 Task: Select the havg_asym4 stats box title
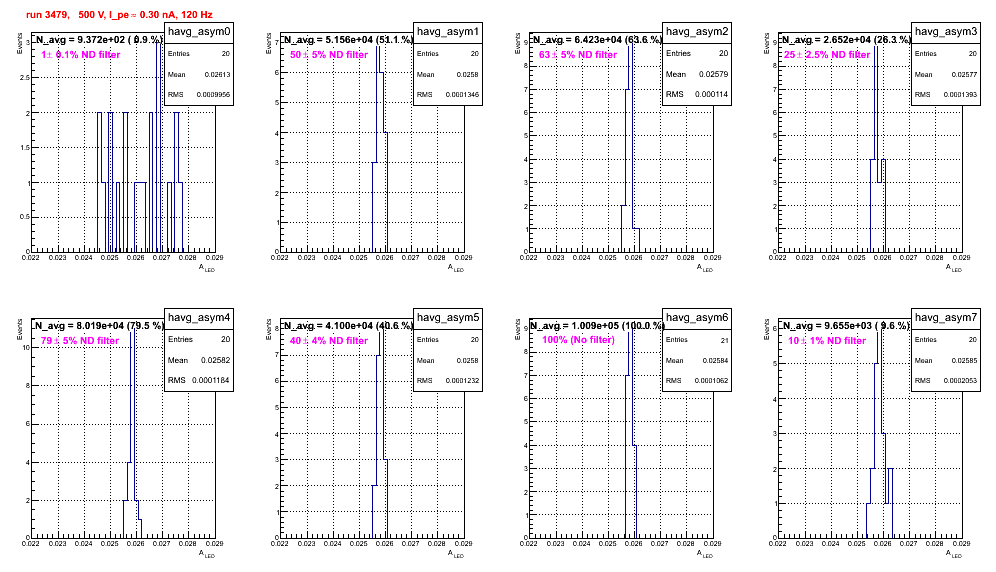point(199,317)
